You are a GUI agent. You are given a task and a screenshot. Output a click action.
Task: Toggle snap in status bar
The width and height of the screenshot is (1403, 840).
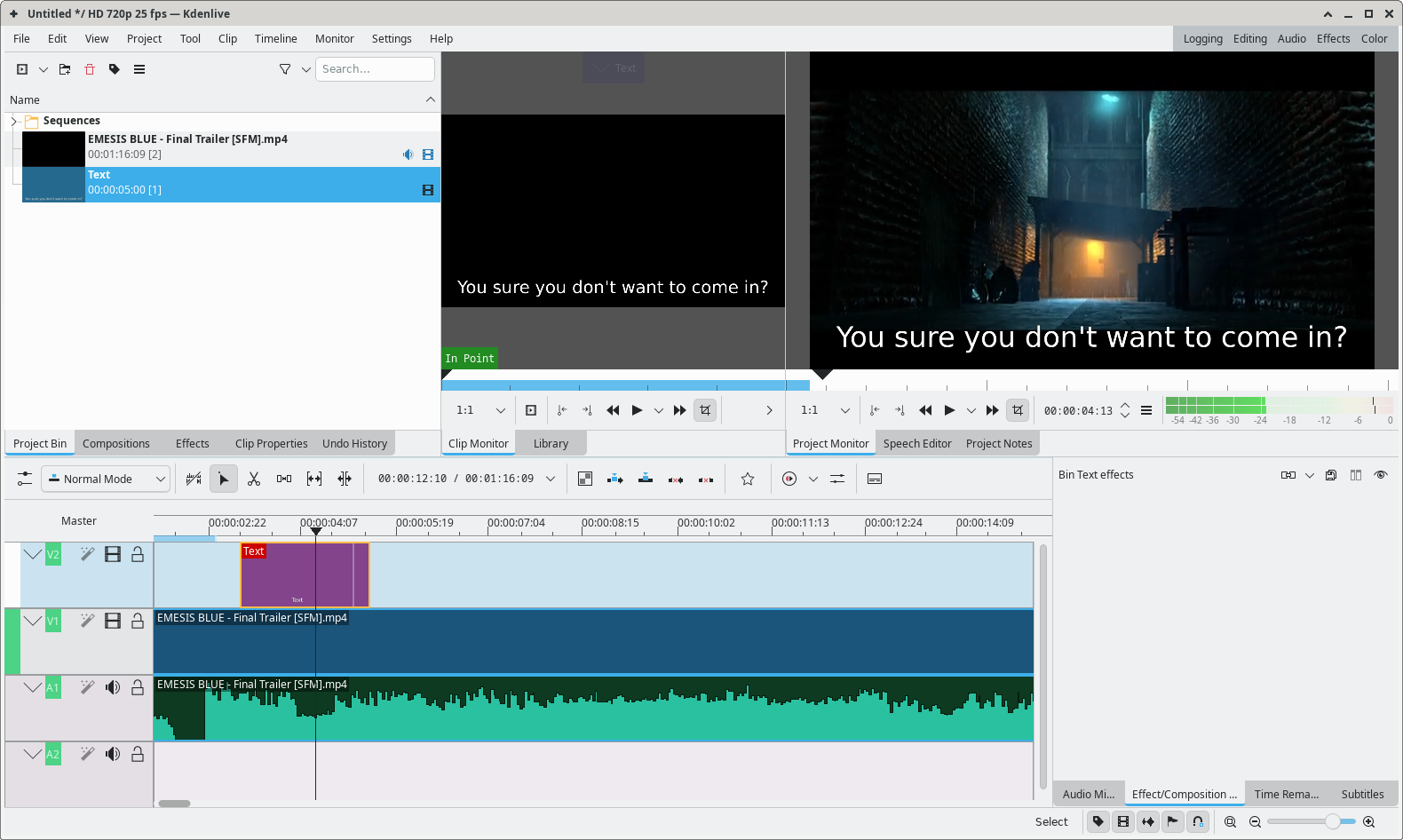click(x=1198, y=821)
